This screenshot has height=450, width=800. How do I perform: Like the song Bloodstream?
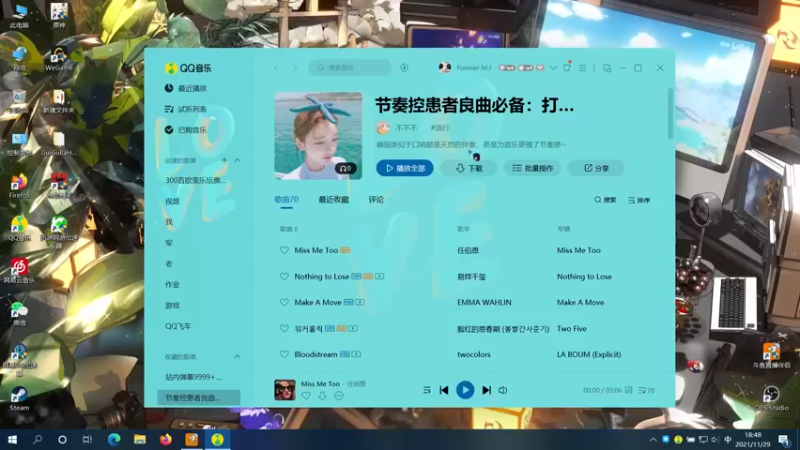coord(284,354)
